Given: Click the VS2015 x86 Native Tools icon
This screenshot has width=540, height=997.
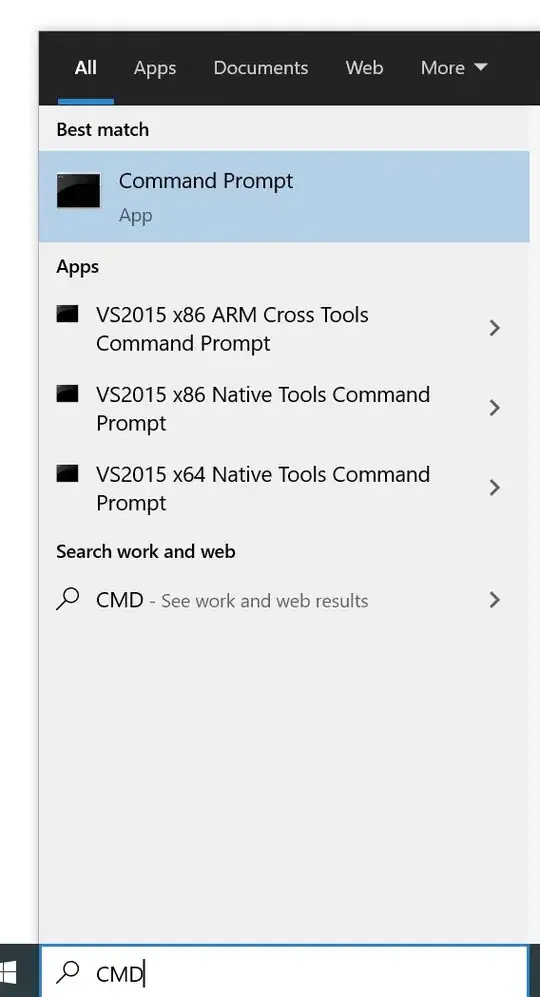Looking at the screenshot, I should tap(67, 394).
